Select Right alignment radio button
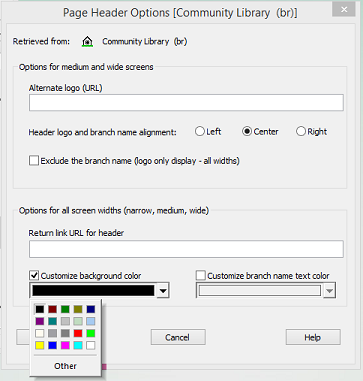 click(x=301, y=132)
